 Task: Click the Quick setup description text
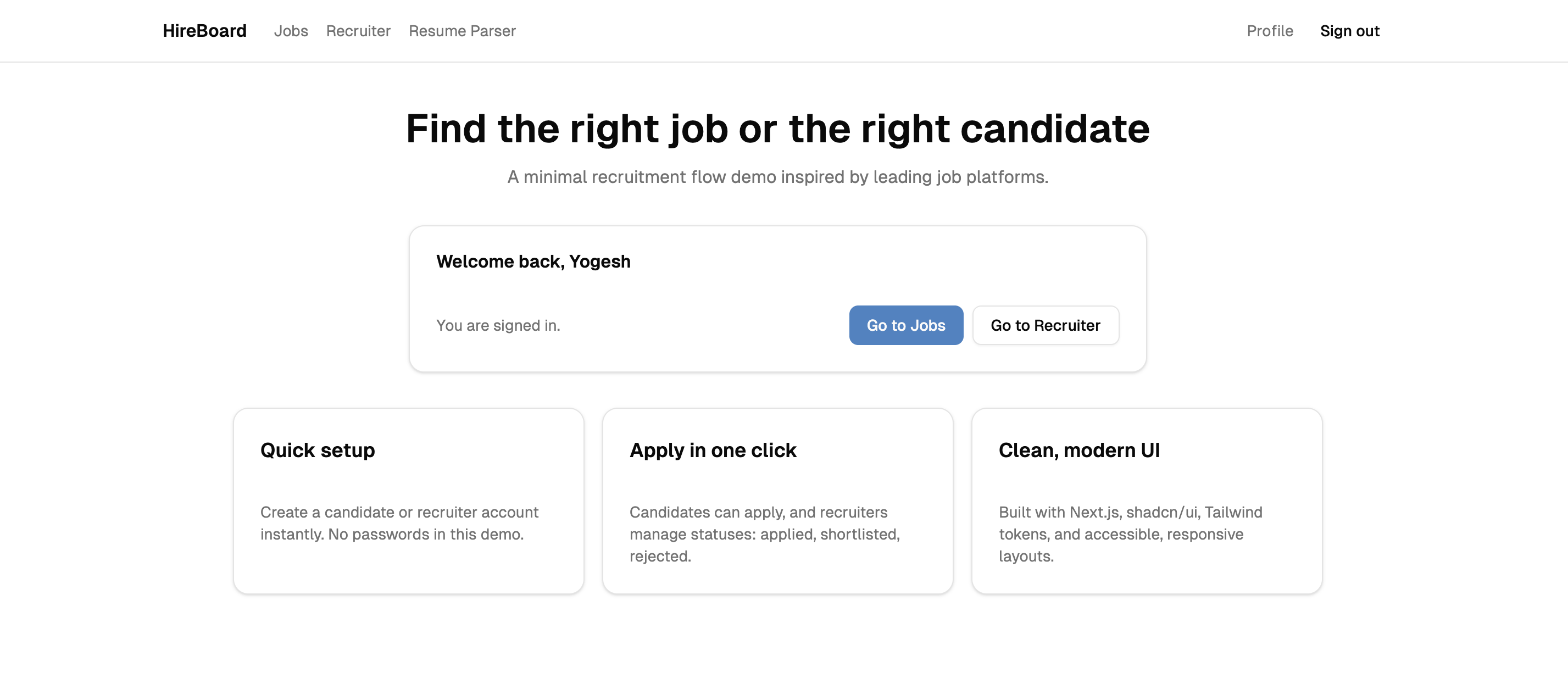click(x=399, y=524)
